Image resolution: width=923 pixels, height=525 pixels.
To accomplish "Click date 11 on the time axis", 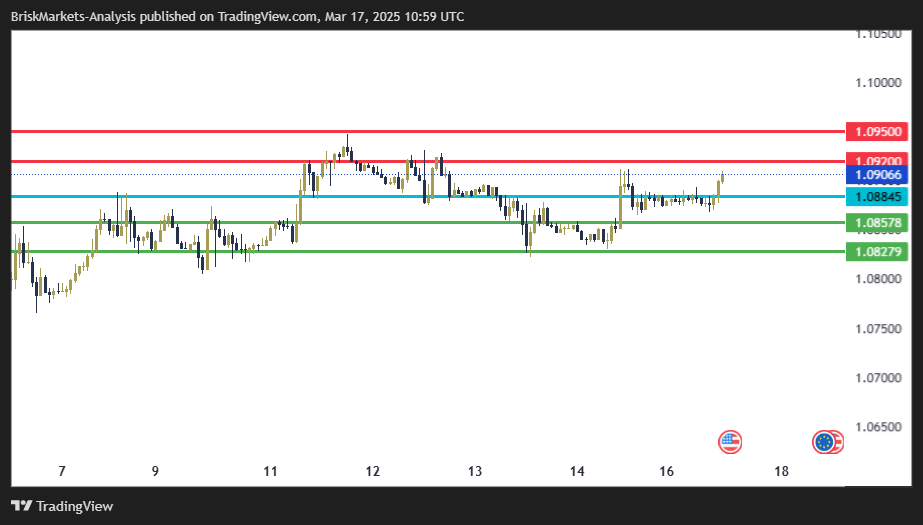I will [x=270, y=471].
